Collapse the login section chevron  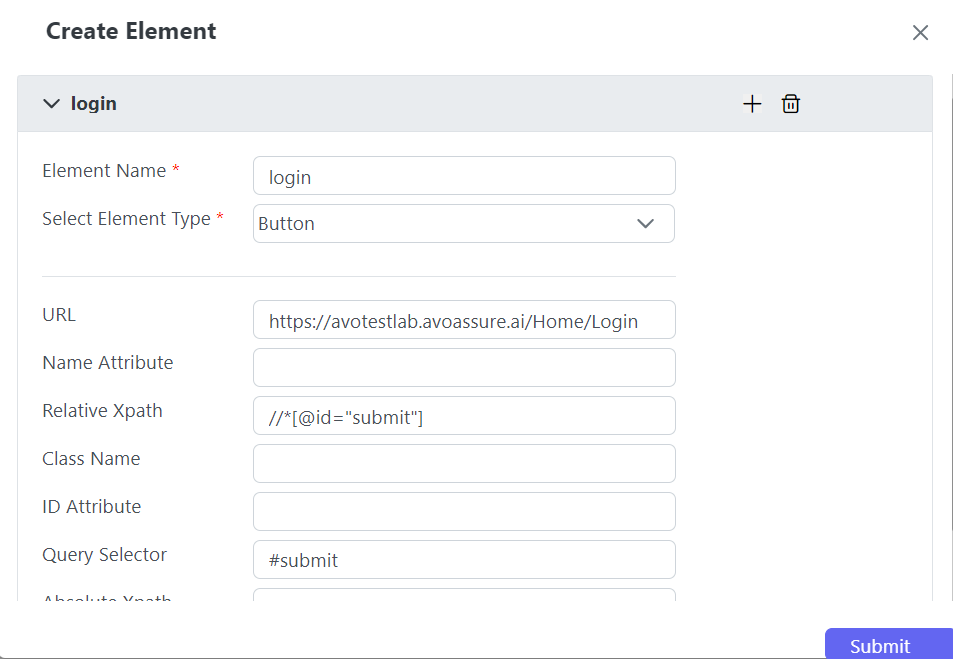coord(52,104)
